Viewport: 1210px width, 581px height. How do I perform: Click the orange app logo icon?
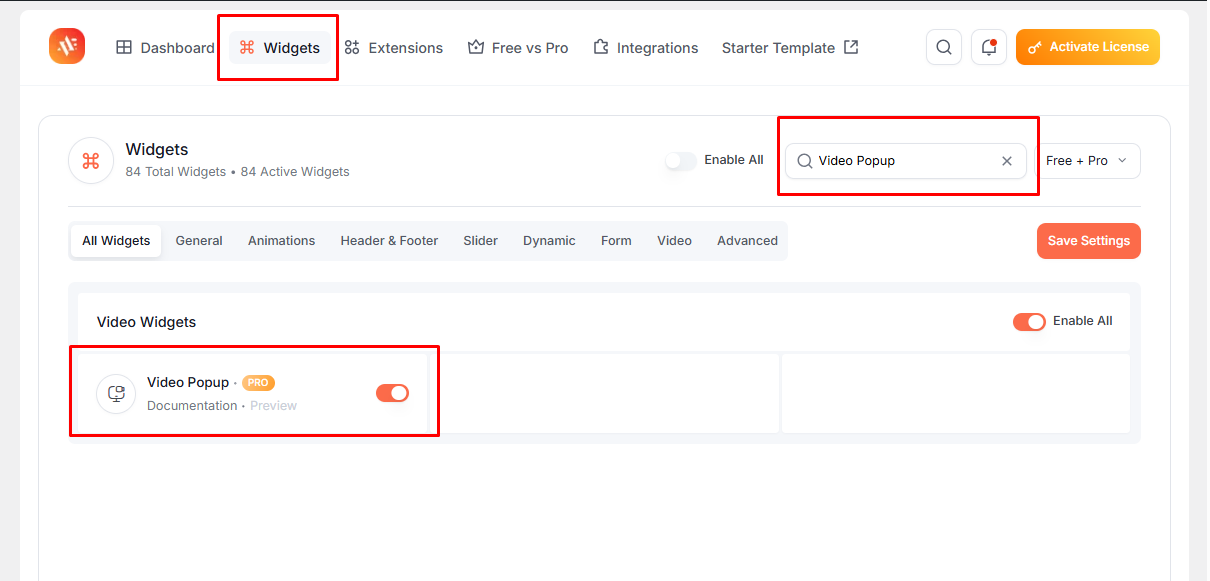pyautogui.click(x=67, y=46)
